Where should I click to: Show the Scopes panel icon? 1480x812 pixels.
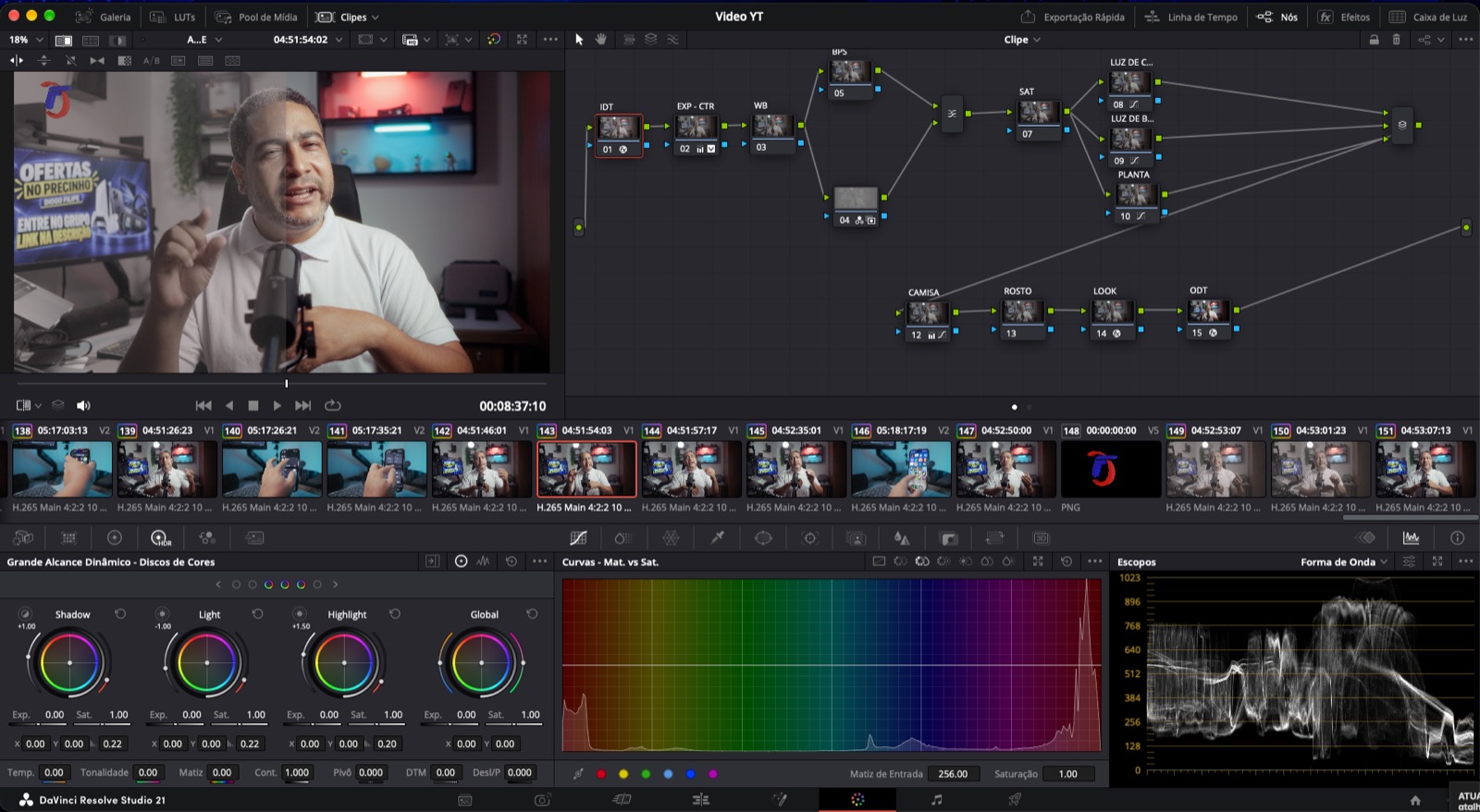[x=1411, y=538]
